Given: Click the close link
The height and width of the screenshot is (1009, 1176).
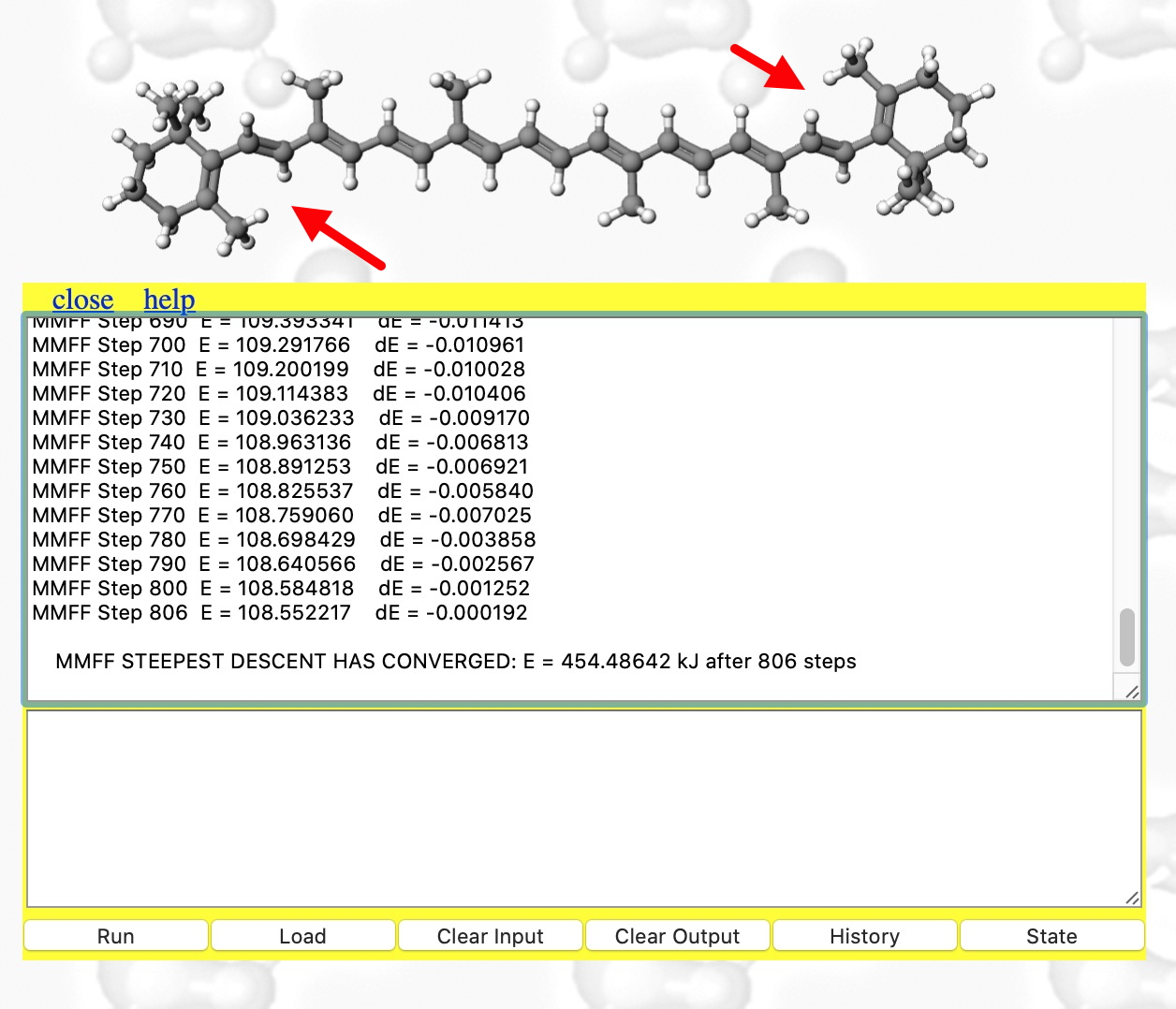Looking at the screenshot, I should (82, 300).
